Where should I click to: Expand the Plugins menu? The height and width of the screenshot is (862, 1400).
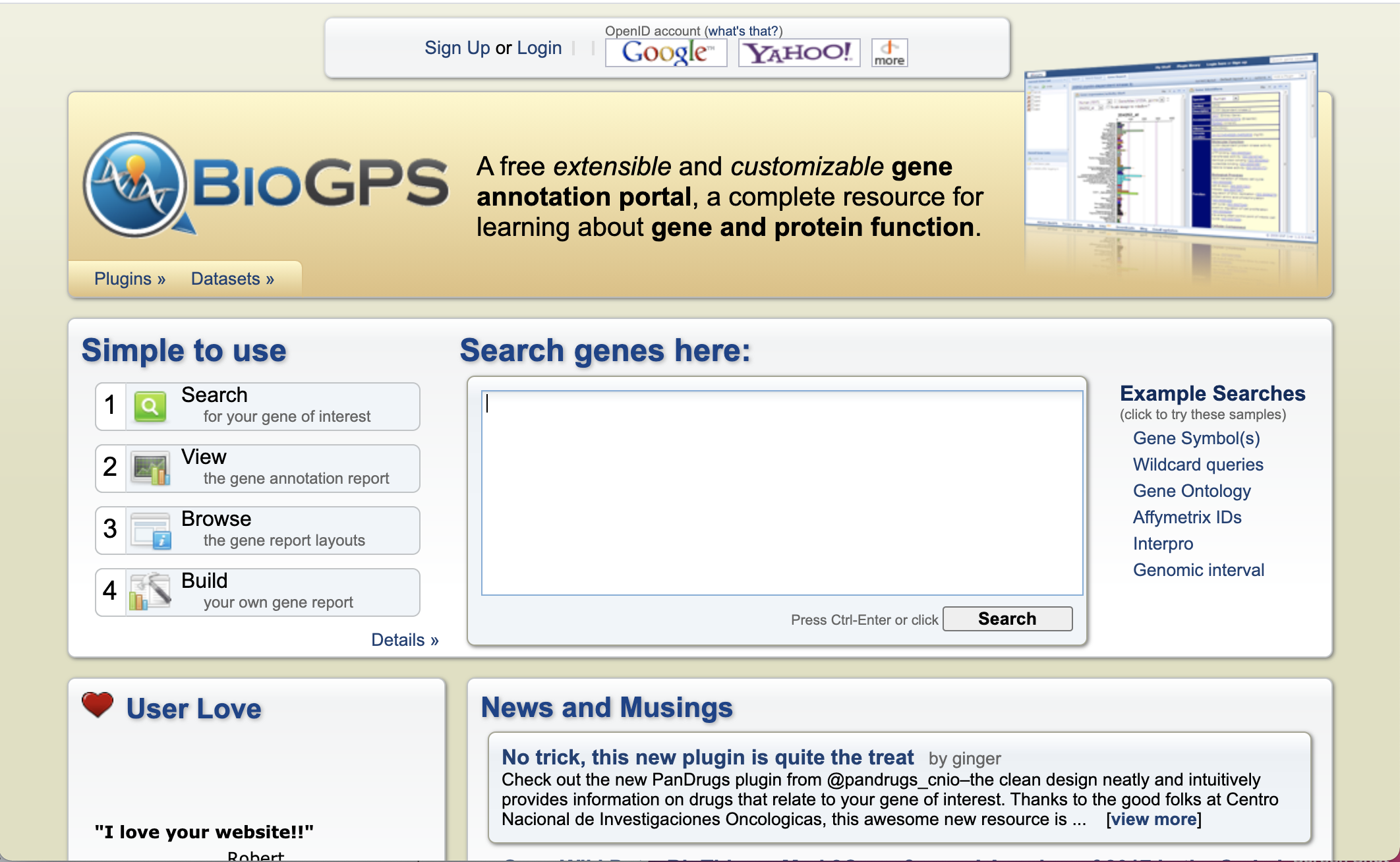pyautogui.click(x=126, y=278)
